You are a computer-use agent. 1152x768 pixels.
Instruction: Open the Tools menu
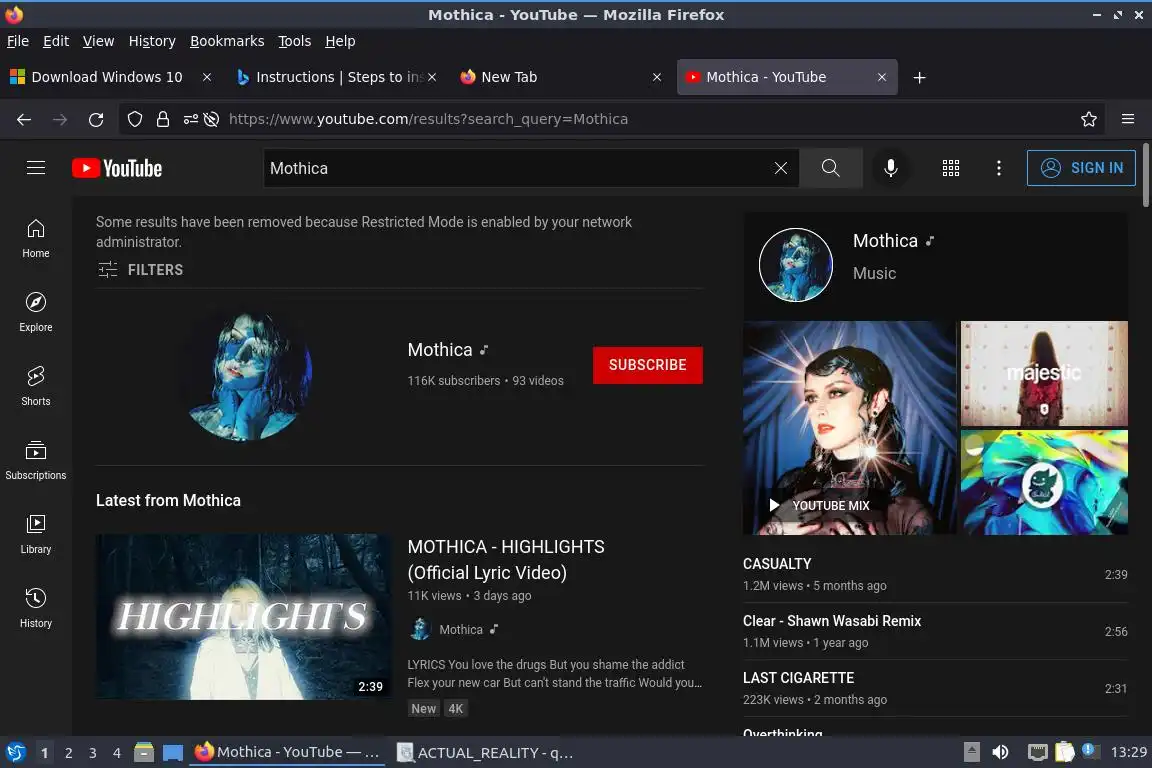(295, 41)
